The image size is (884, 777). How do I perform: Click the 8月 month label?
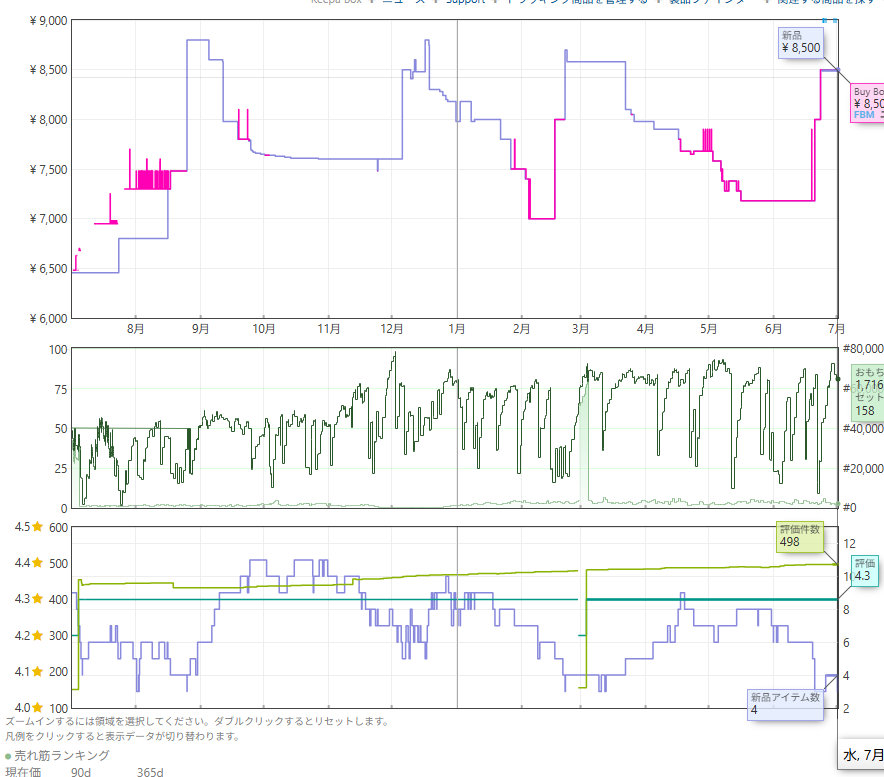pos(135,329)
